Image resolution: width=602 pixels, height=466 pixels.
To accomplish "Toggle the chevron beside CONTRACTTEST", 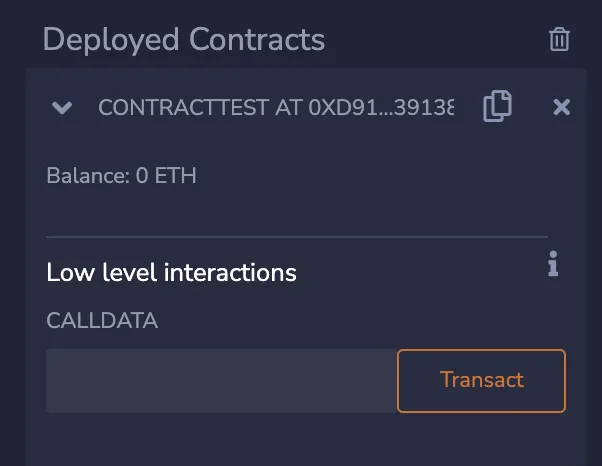I will (x=62, y=107).
